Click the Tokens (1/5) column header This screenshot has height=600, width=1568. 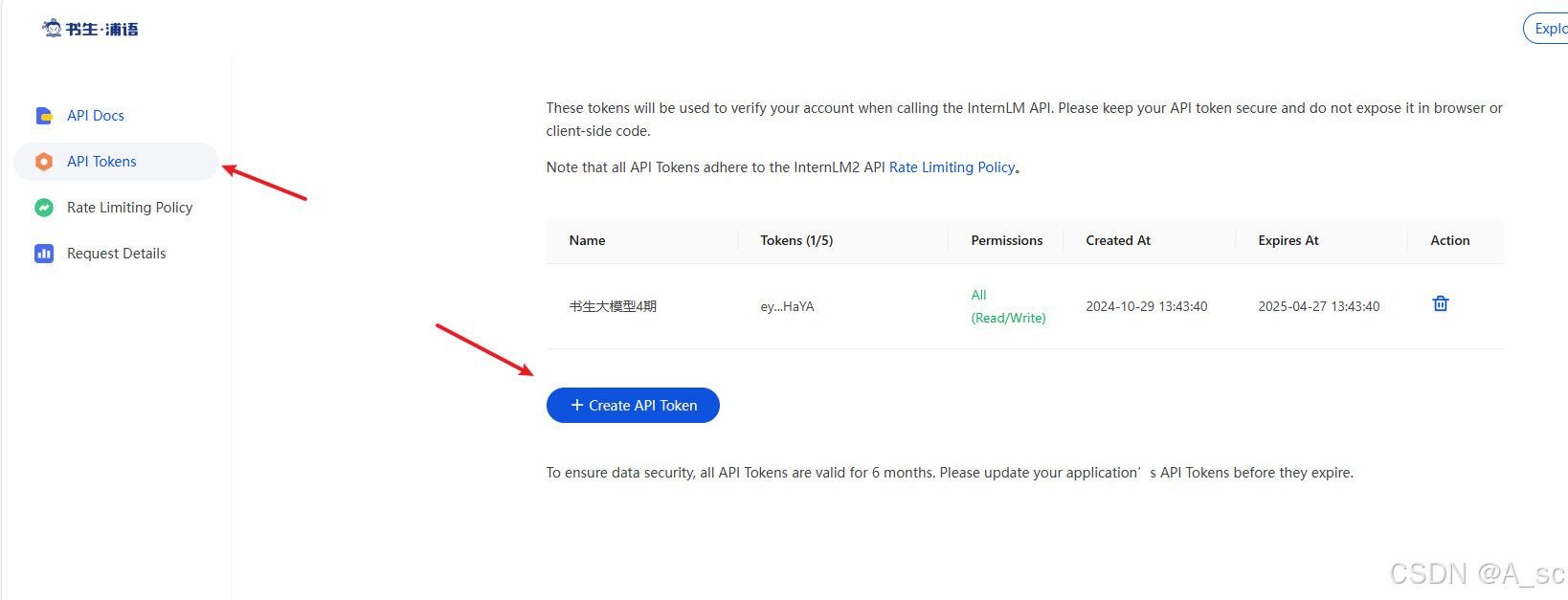click(x=796, y=240)
